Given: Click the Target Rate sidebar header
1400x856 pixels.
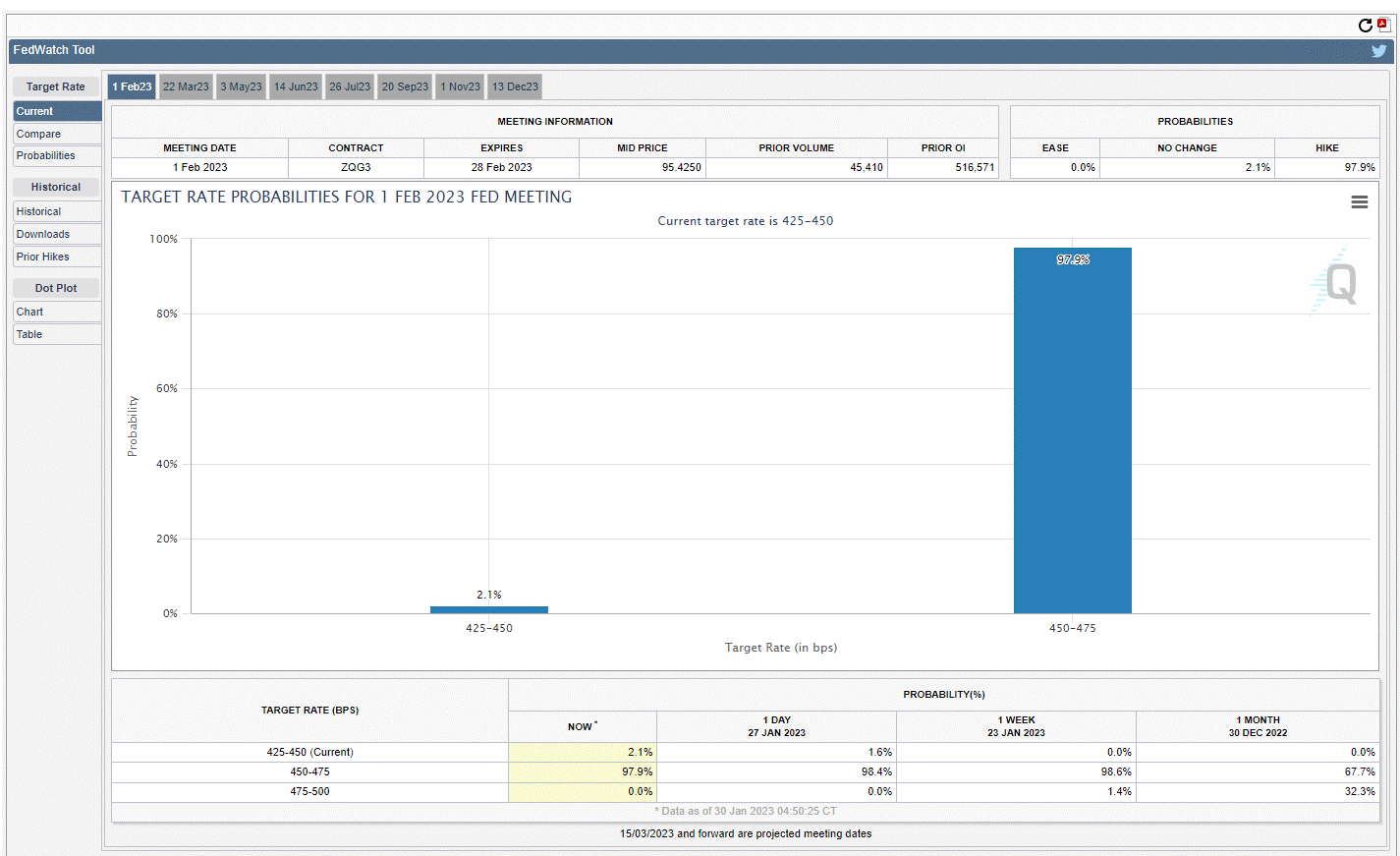Looking at the screenshot, I should pyautogui.click(x=56, y=86).
